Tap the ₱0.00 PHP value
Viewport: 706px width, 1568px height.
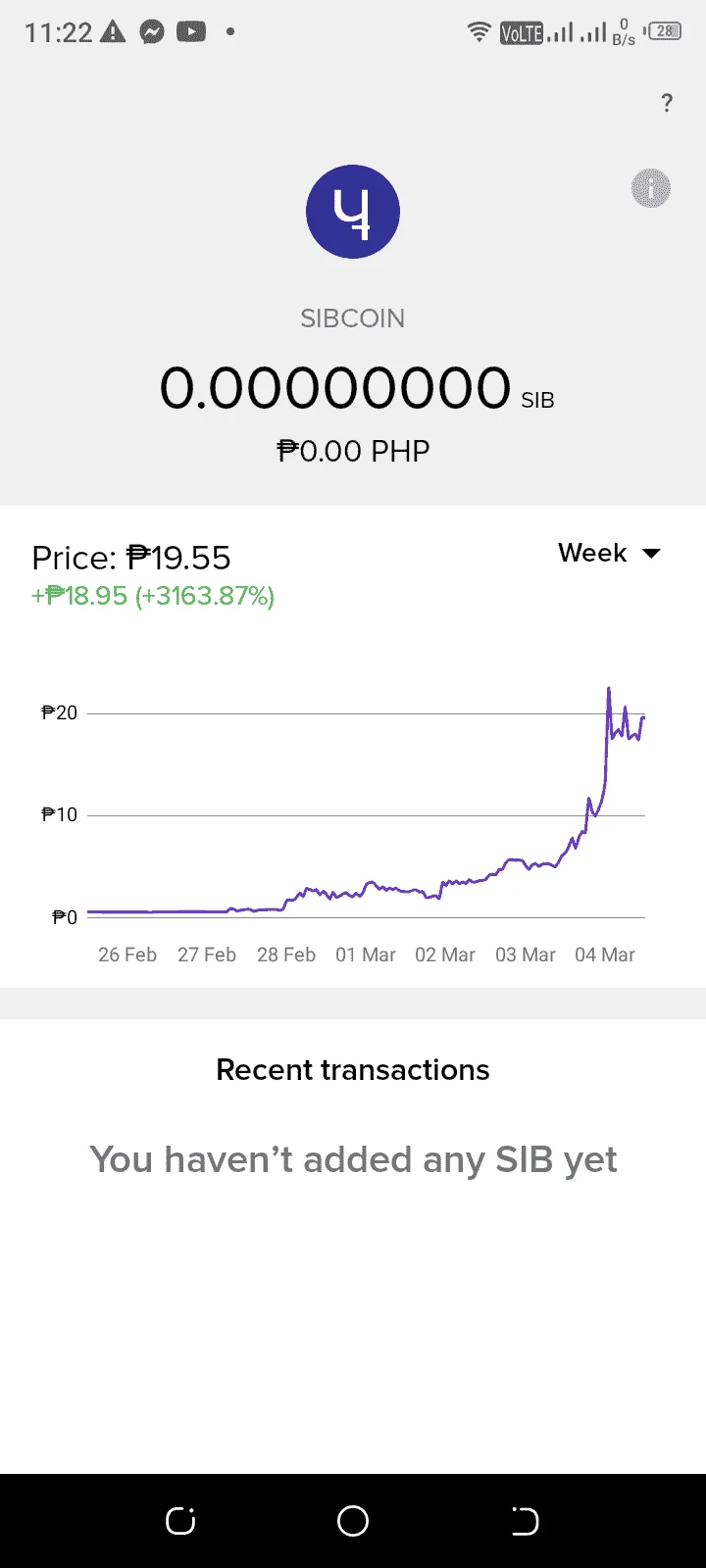click(353, 451)
